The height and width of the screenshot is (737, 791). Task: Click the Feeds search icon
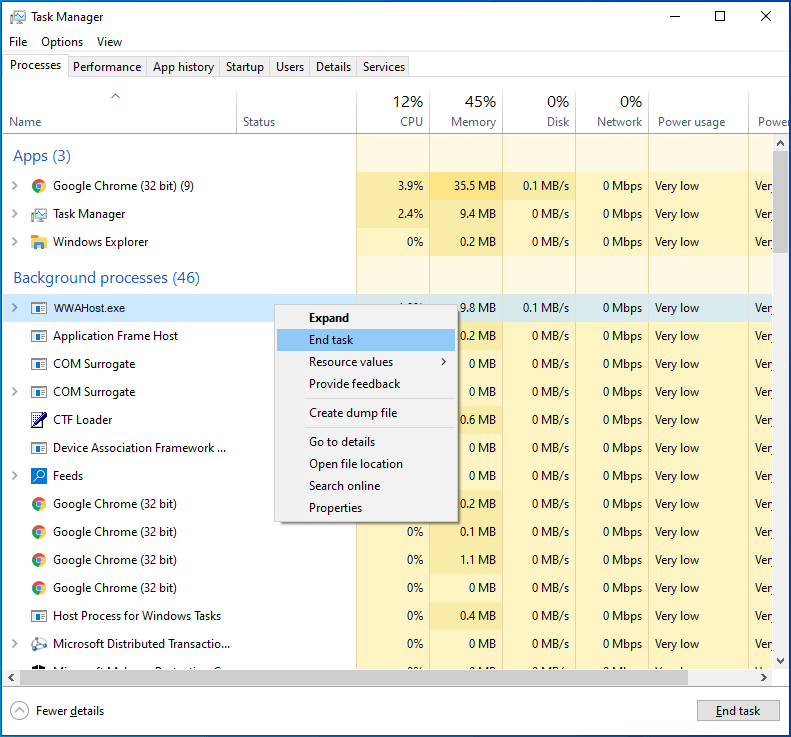pos(39,476)
